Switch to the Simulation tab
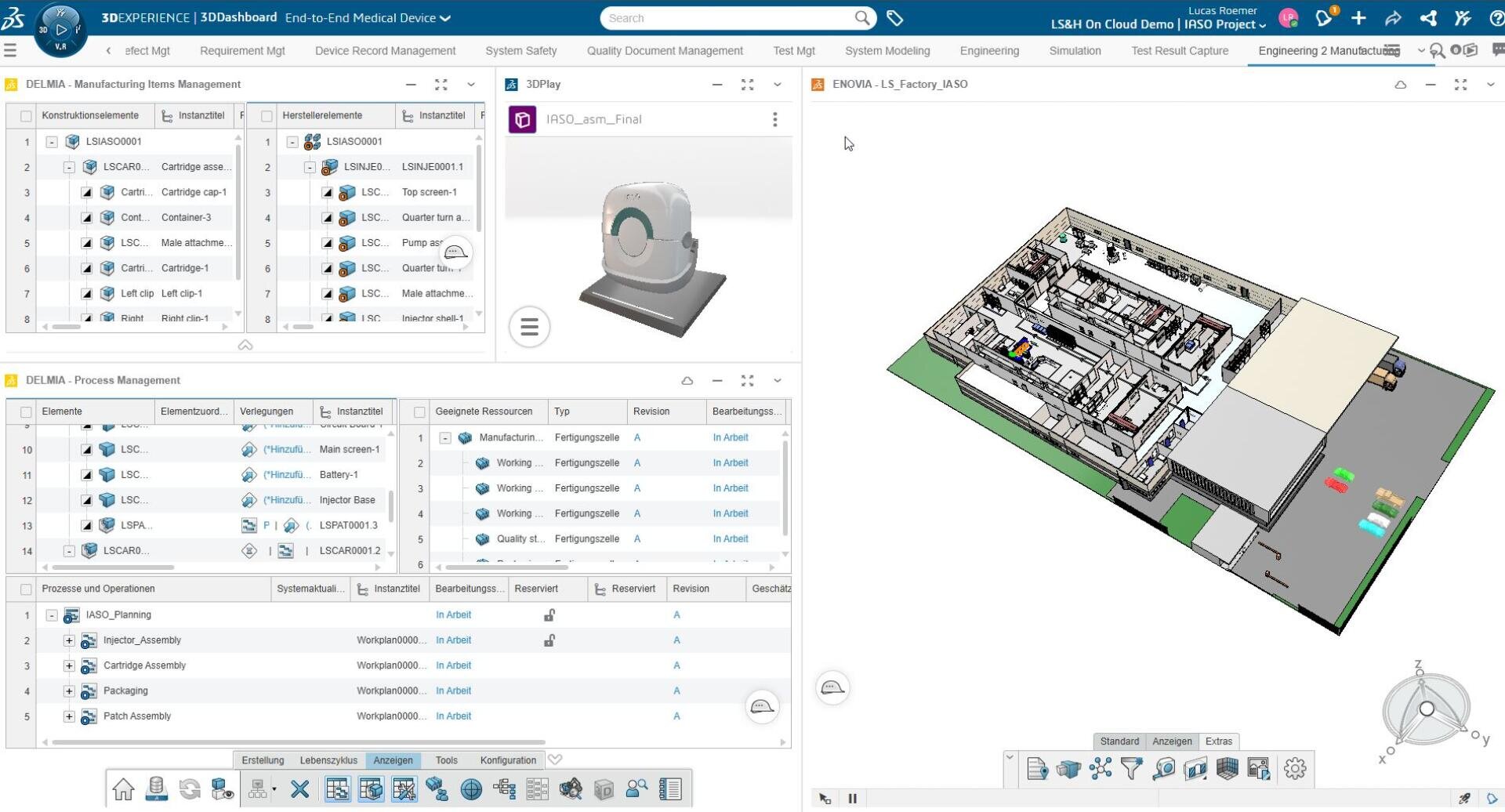1505x812 pixels. tap(1075, 51)
